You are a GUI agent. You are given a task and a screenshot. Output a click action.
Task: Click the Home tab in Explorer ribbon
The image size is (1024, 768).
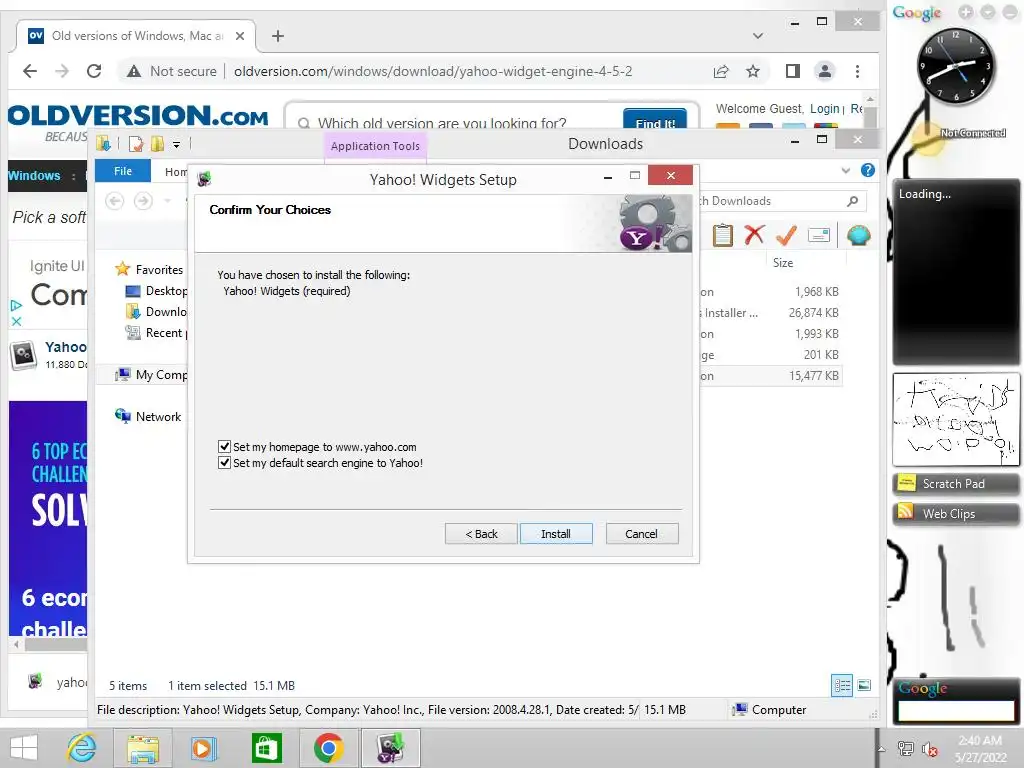click(x=175, y=172)
